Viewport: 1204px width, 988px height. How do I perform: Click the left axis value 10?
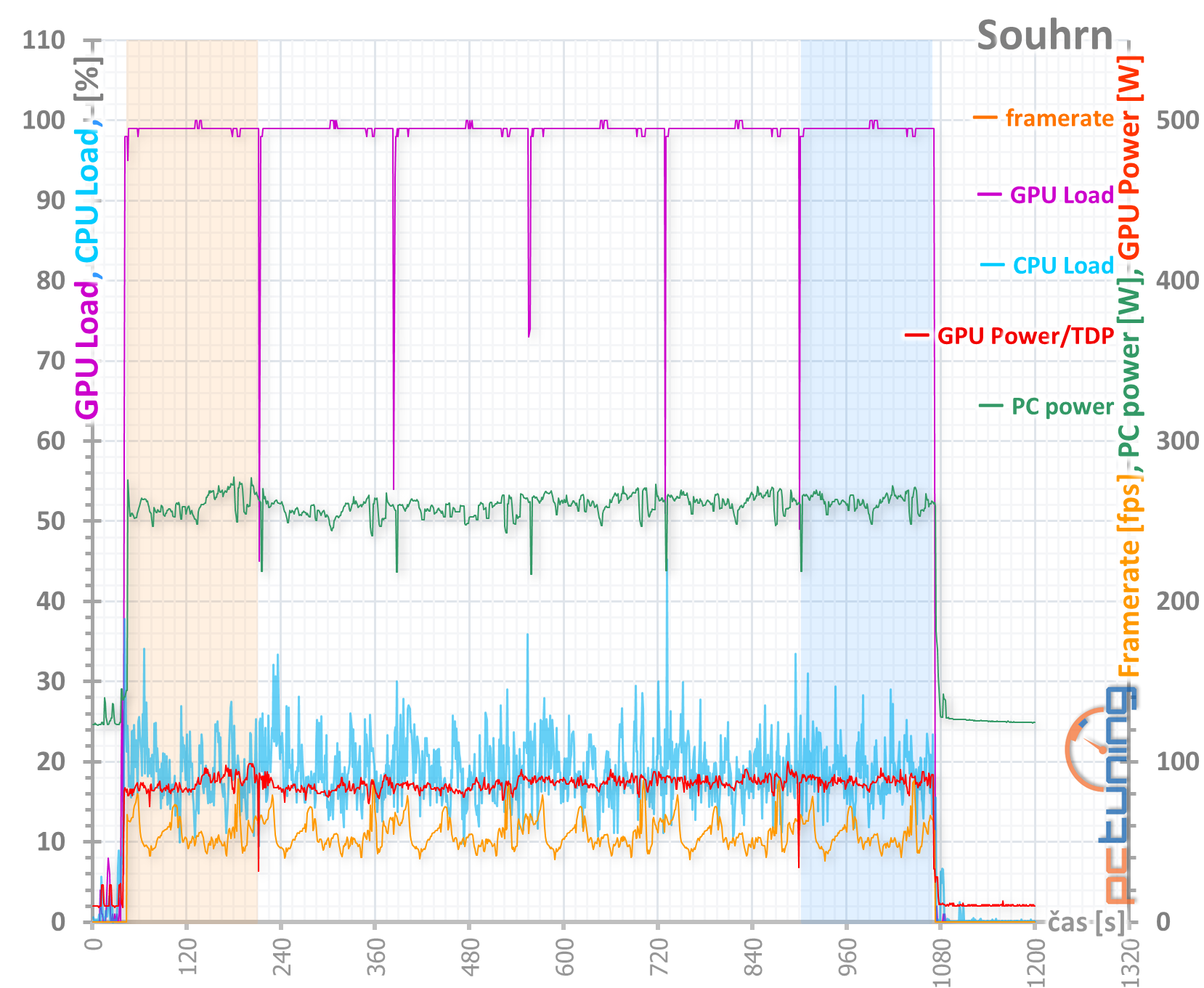[x=51, y=842]
